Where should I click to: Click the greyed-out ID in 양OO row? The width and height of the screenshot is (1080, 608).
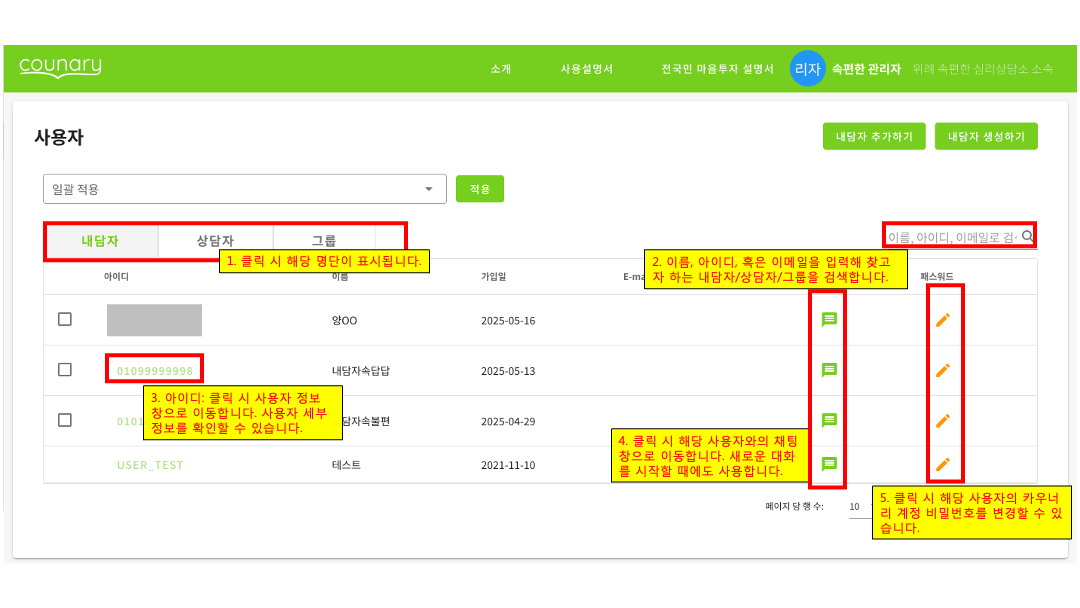(154, 320)
